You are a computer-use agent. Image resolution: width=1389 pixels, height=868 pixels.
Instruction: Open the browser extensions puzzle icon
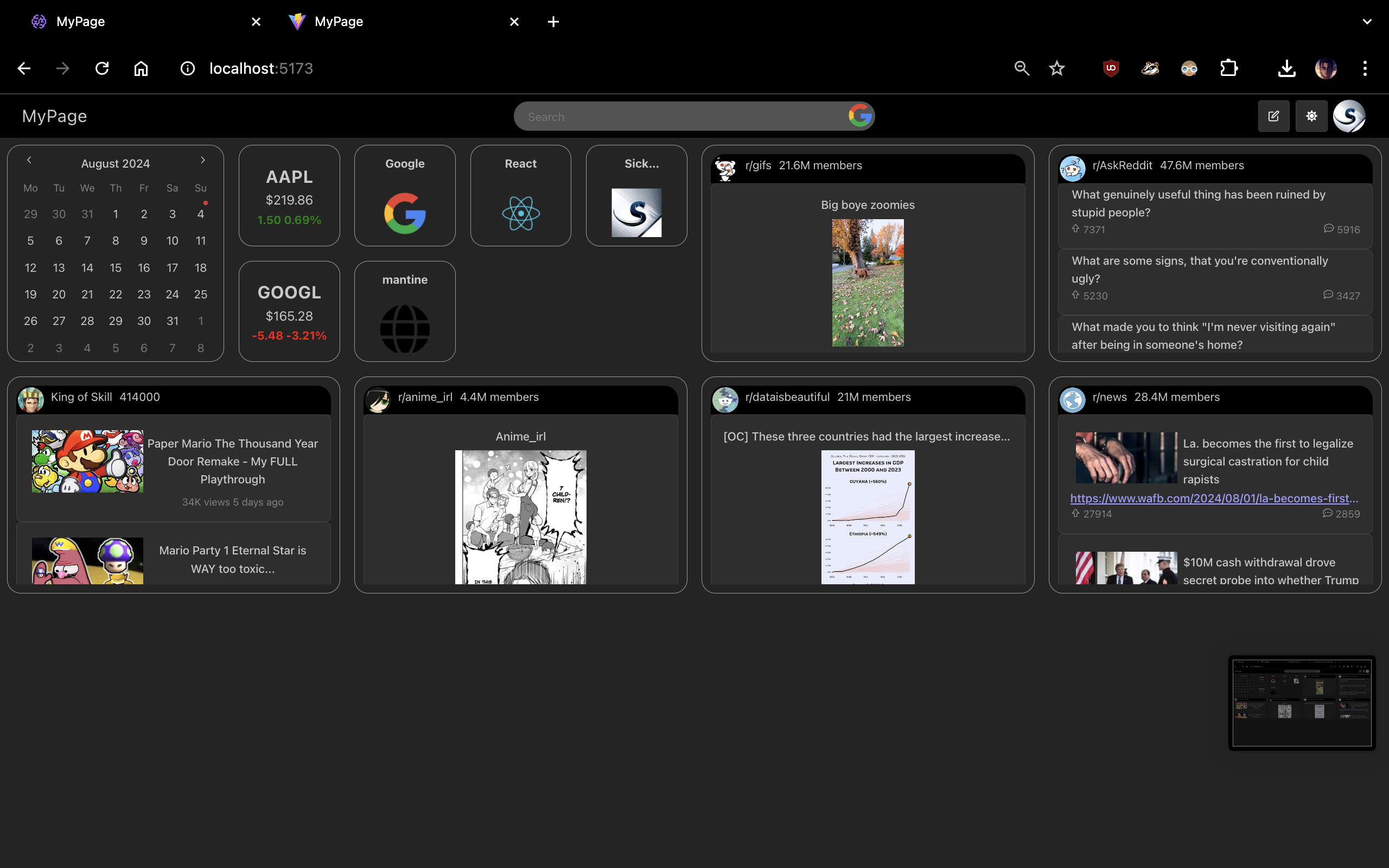(1228, 68)
